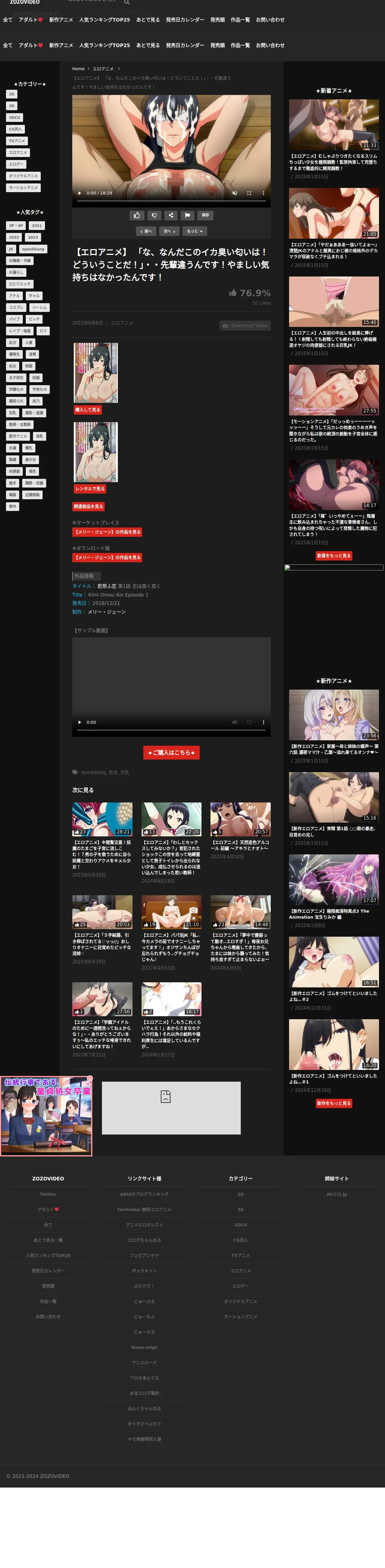The width and height of the screenshot is (385, 1568).
Task: Click the コスプレ popular tag
Action: [16, 307]
